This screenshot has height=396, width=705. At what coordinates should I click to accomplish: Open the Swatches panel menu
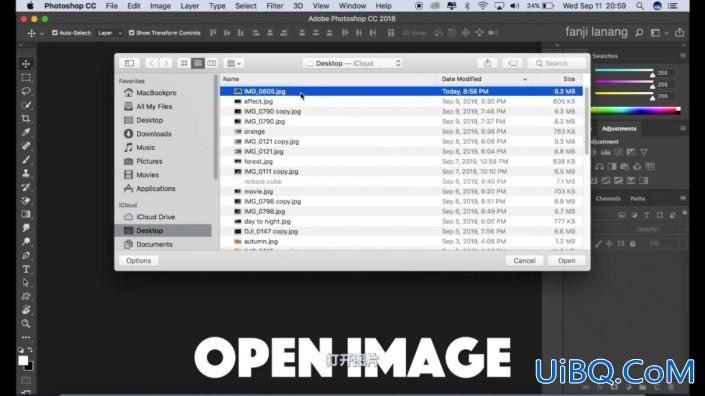click(x=683, y=55)
